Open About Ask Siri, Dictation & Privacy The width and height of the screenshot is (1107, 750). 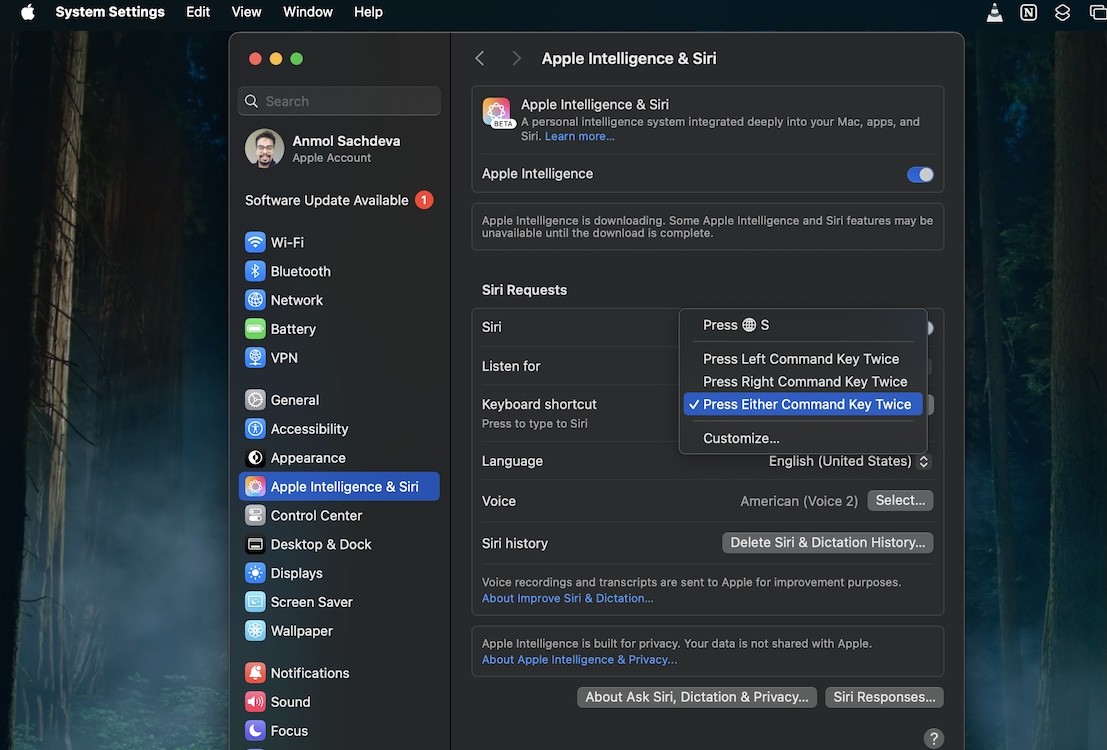click(697, 697)
